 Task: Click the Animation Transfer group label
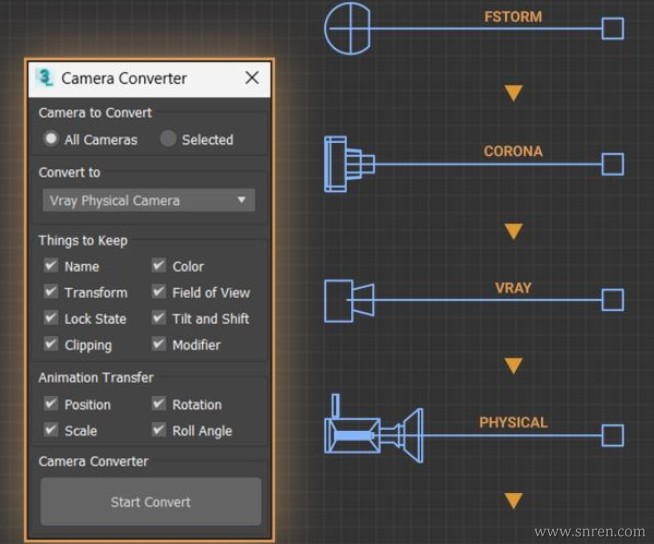coord(96,378)
